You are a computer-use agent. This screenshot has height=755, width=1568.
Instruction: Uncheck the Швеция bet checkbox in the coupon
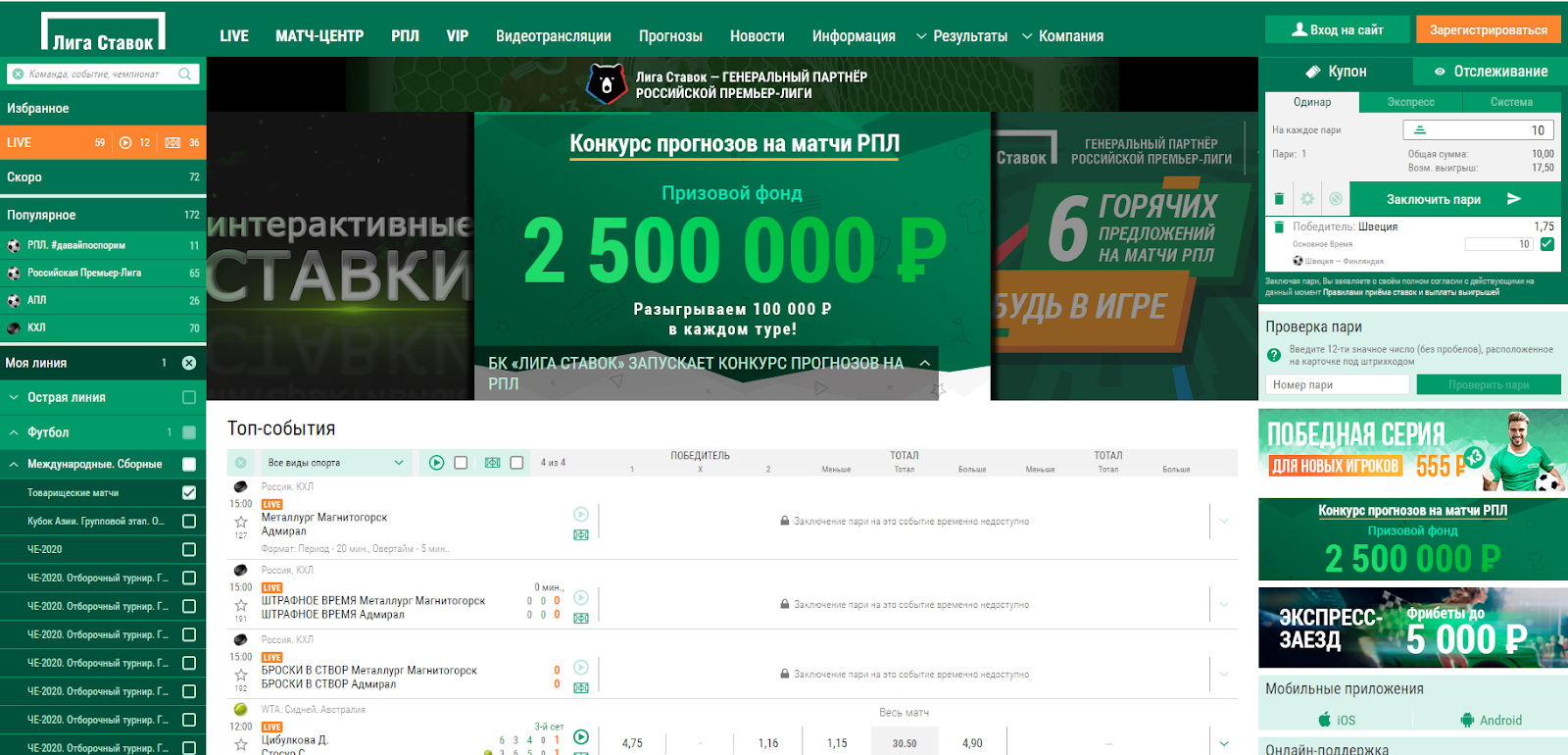tap(1547, 244)
